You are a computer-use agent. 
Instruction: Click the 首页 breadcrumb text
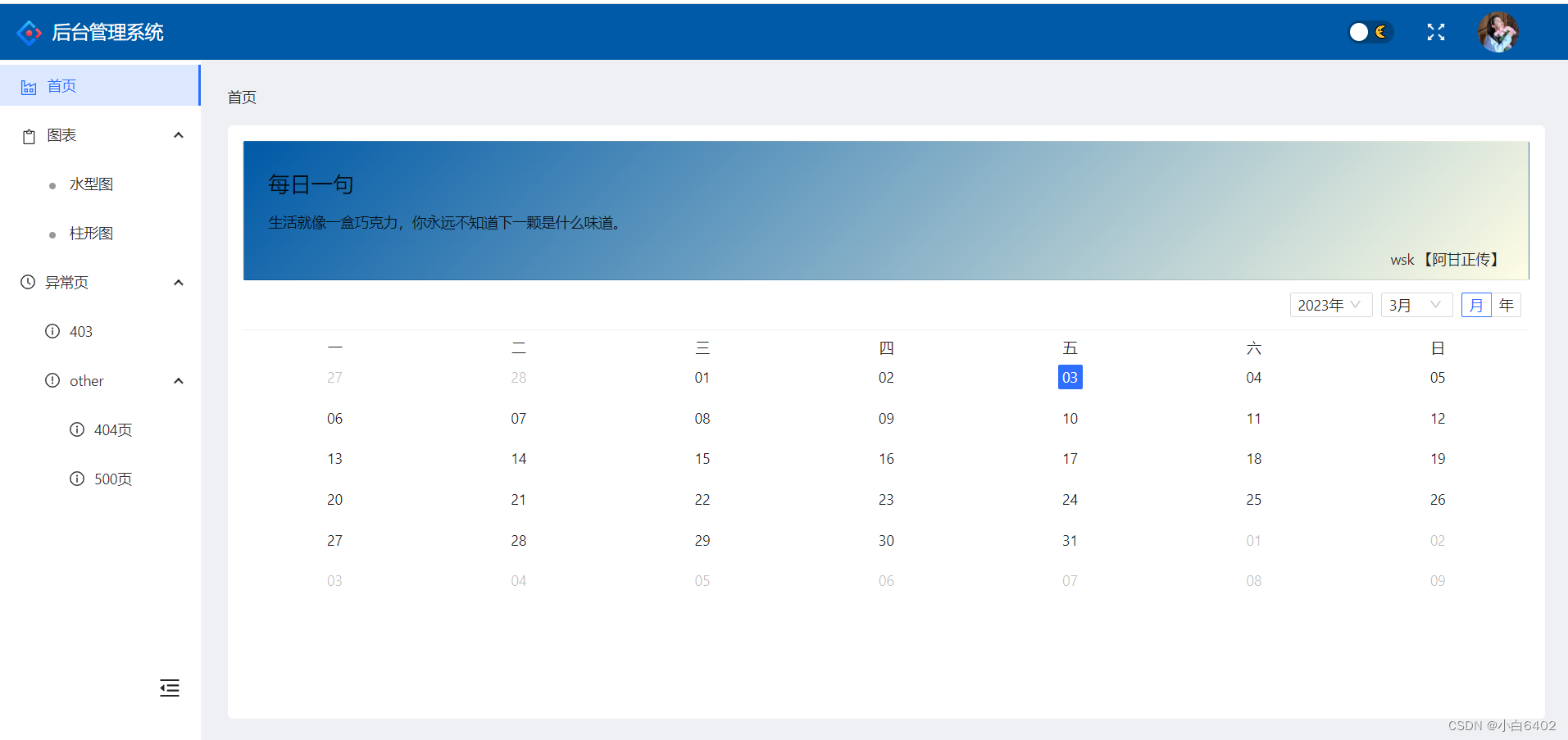pos(242,98)
